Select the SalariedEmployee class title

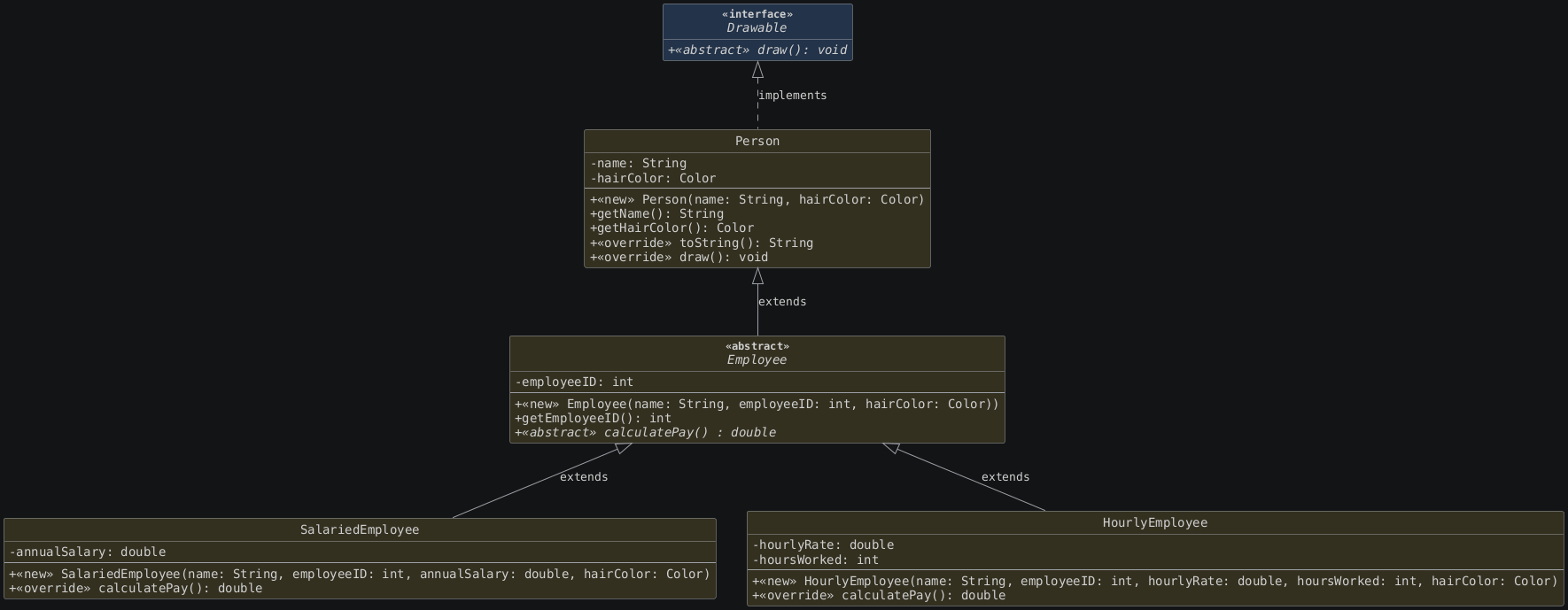(x=360, y=529)
